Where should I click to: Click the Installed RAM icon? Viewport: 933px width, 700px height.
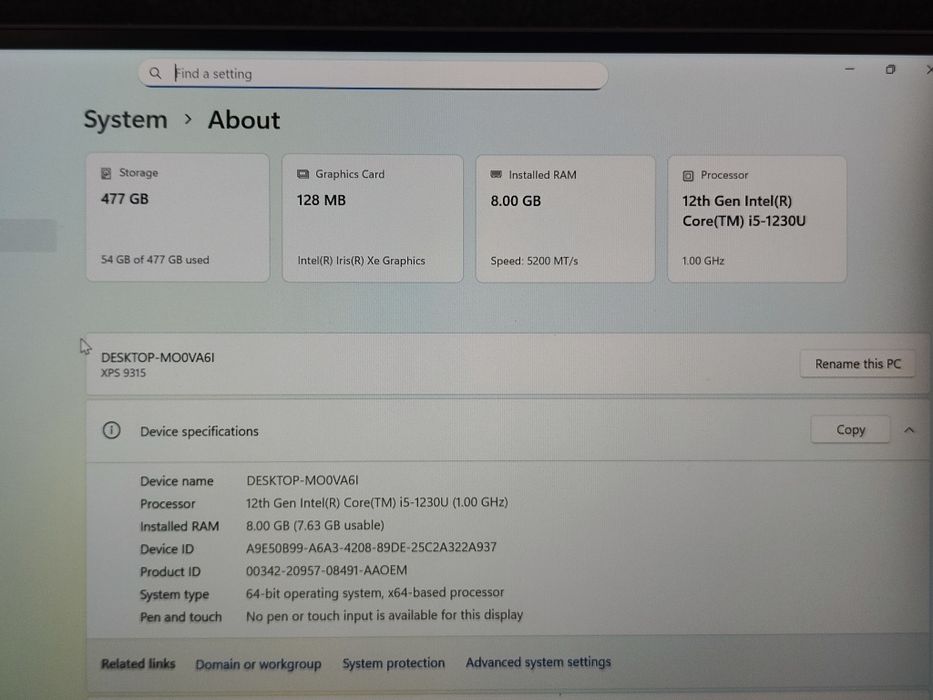[496, 174]
